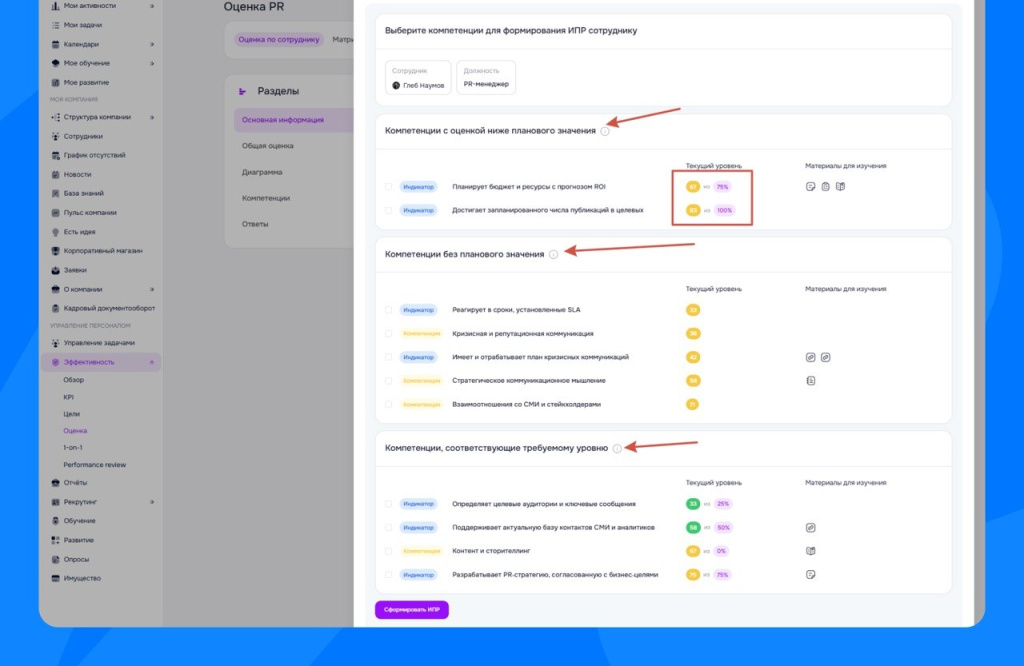Click the Обучение sidebar icon

[x=56, y=521]
